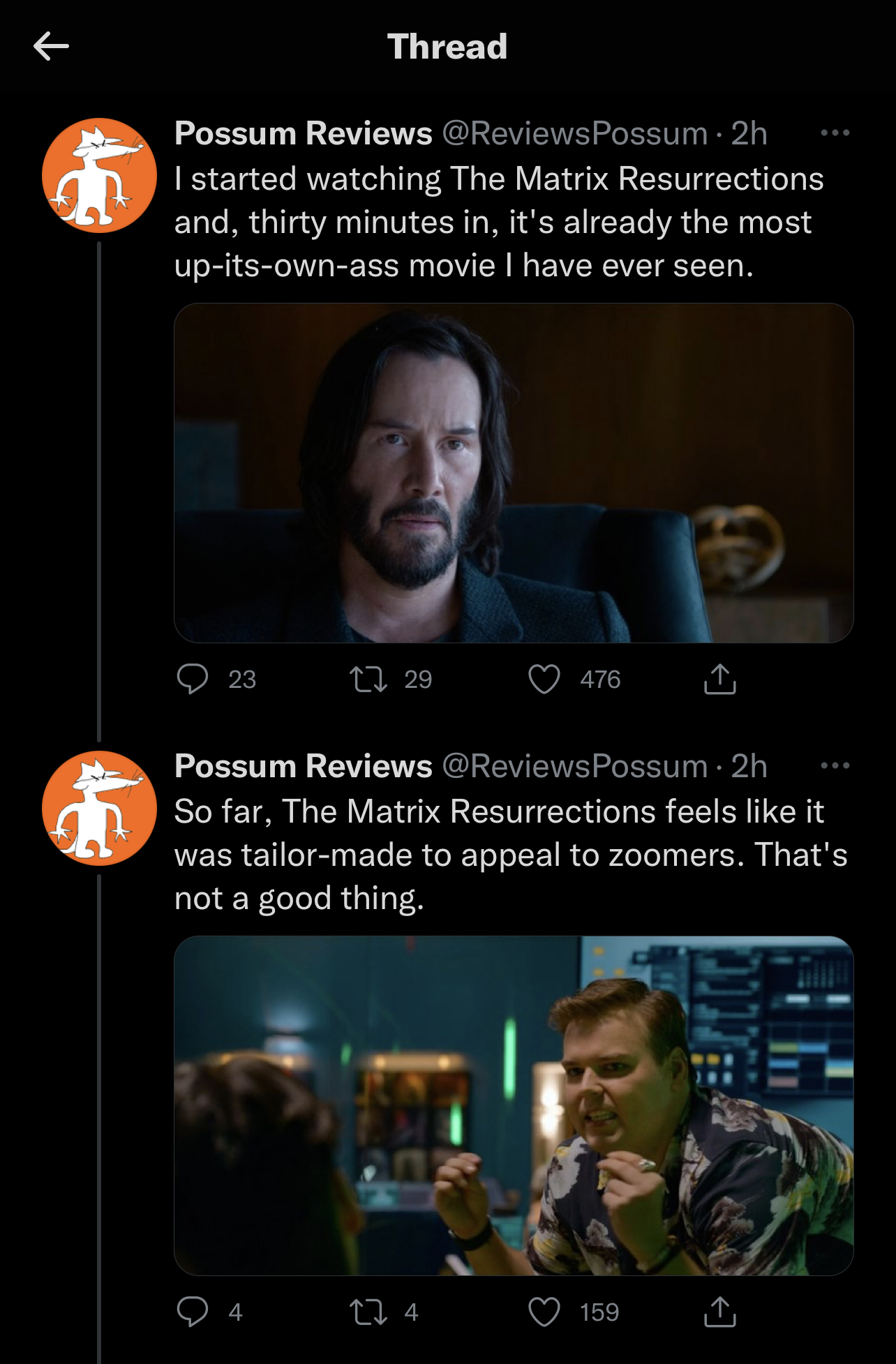Open the tweet text about thirty minutes in
The height and width of the screenshot is (1364, 896).
click(x=499, y=222)
